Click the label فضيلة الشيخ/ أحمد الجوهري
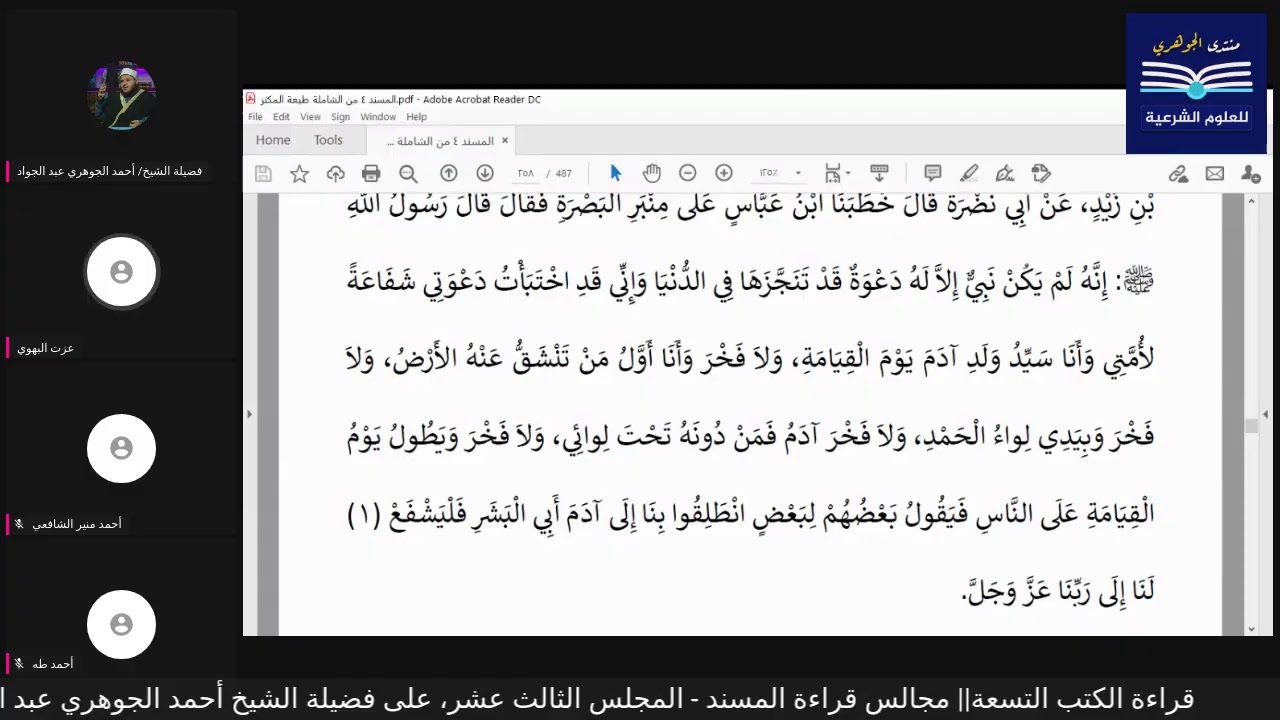Image resolution: width=1280 pixels, height=720 pixels. pos(109,171)
